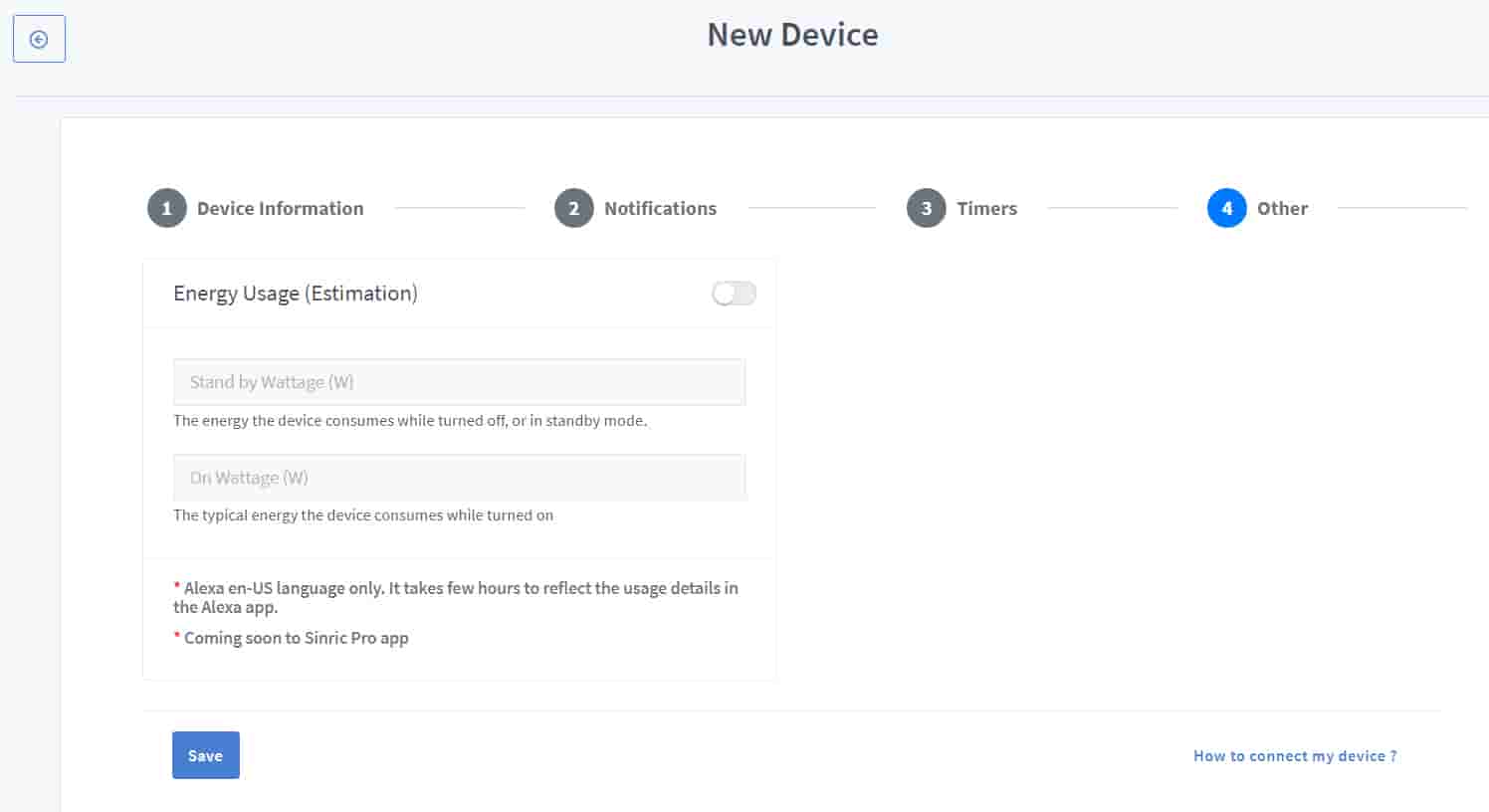Click the standby mode description text
The image size is (1489, 812).
(410, 421)
